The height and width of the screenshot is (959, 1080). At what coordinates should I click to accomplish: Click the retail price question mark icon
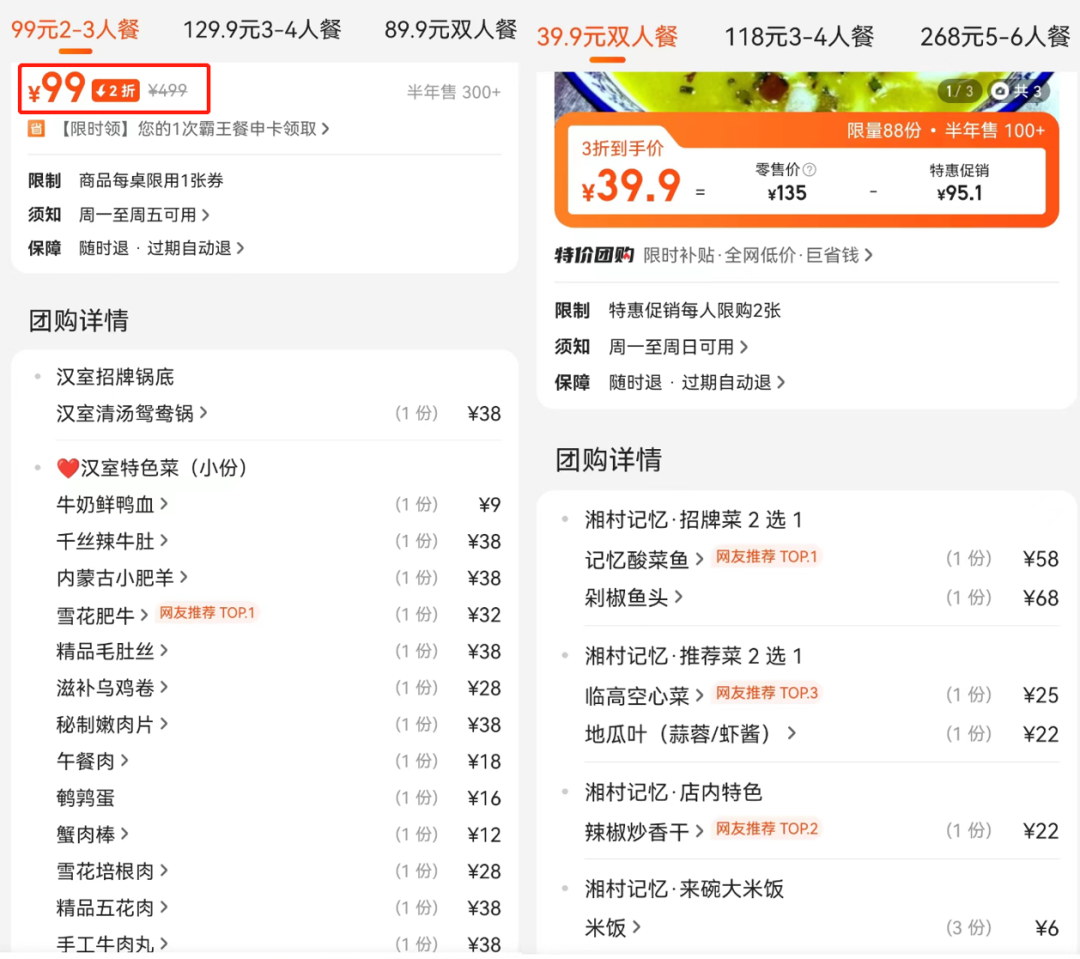click(x=809, y=170)
